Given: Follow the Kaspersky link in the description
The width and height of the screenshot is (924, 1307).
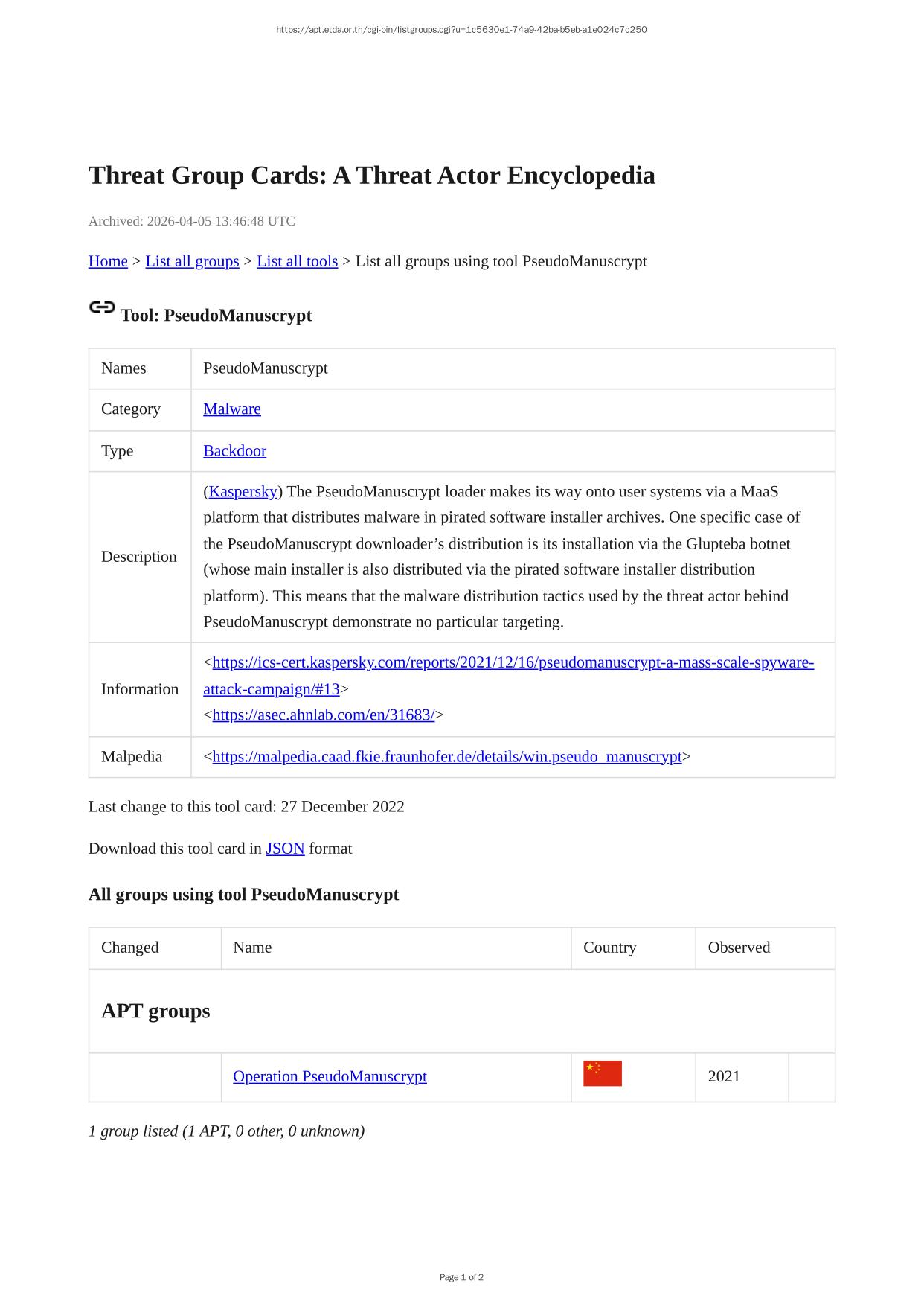Looking at the screenshot, I should pyautogui.click(x=243, y=491).
